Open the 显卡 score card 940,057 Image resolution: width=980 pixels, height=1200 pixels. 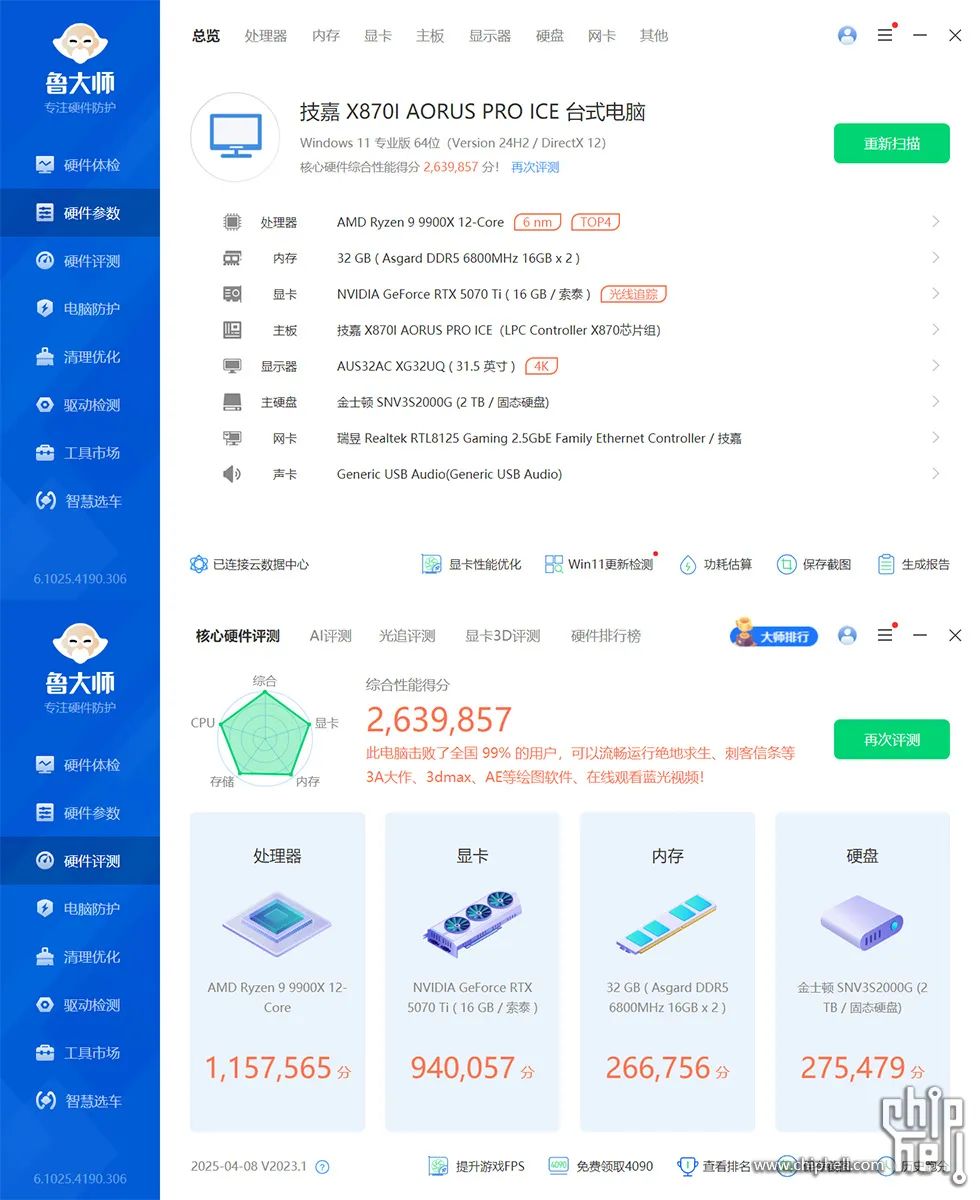pyautogui.click(x=472, y=971)
